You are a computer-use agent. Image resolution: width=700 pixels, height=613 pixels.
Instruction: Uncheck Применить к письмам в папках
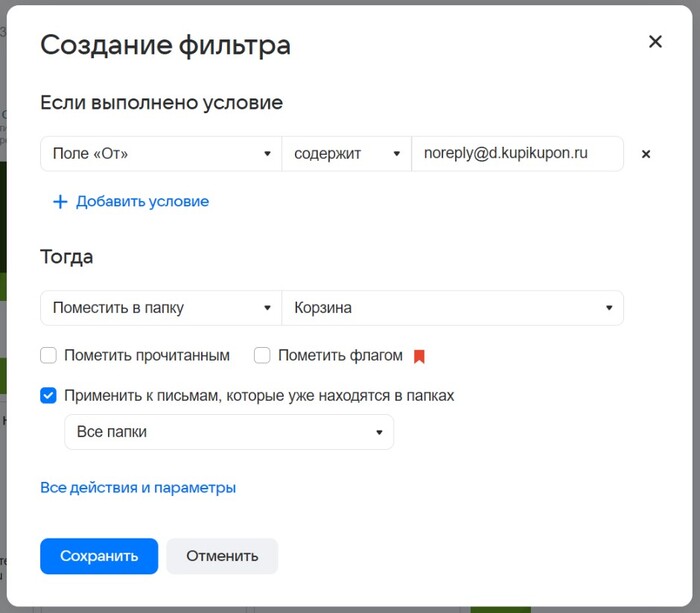[49, 395]
